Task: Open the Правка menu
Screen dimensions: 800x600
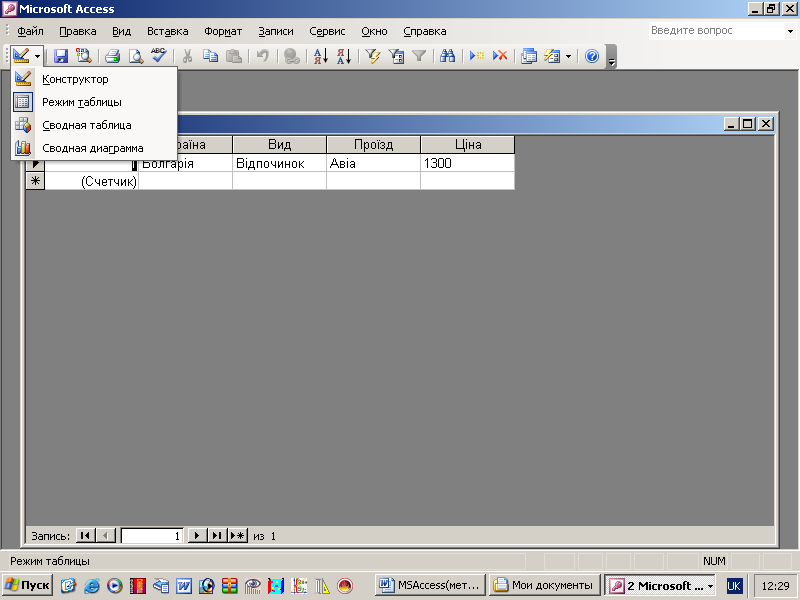Action: pos(78,31)
